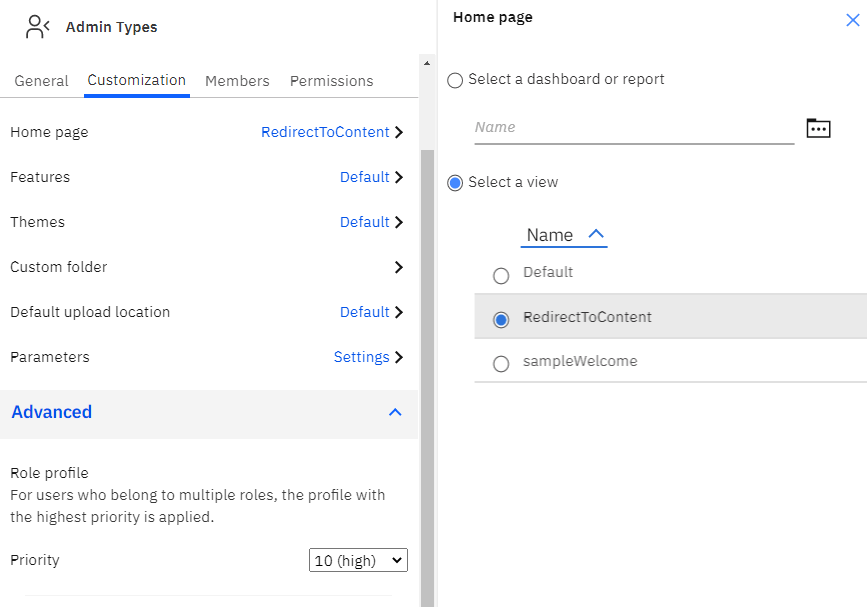
Task: Switch to the Members tab
Action: (237, 81)
